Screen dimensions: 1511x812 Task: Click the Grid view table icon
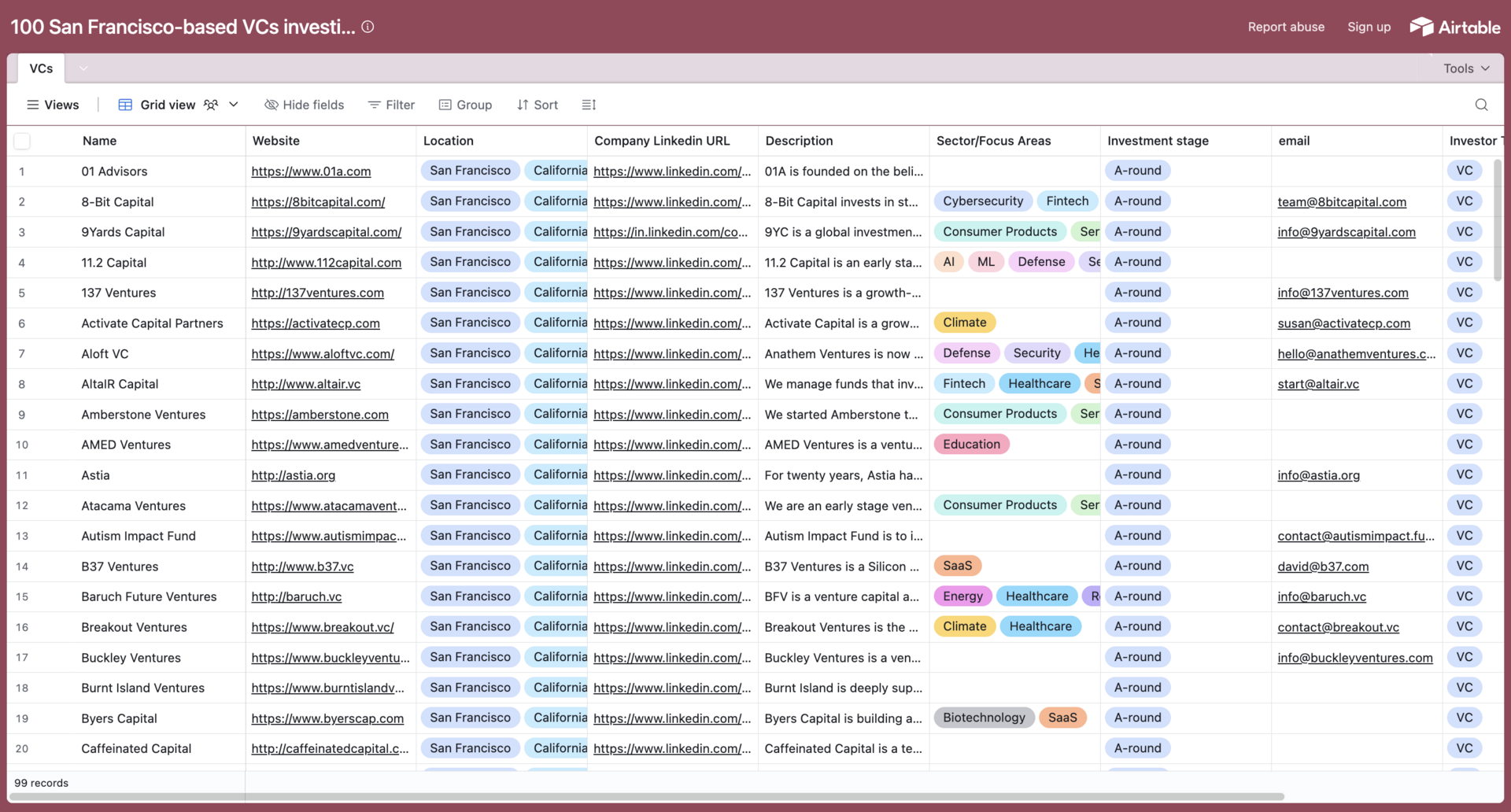(x=125, y=105)
